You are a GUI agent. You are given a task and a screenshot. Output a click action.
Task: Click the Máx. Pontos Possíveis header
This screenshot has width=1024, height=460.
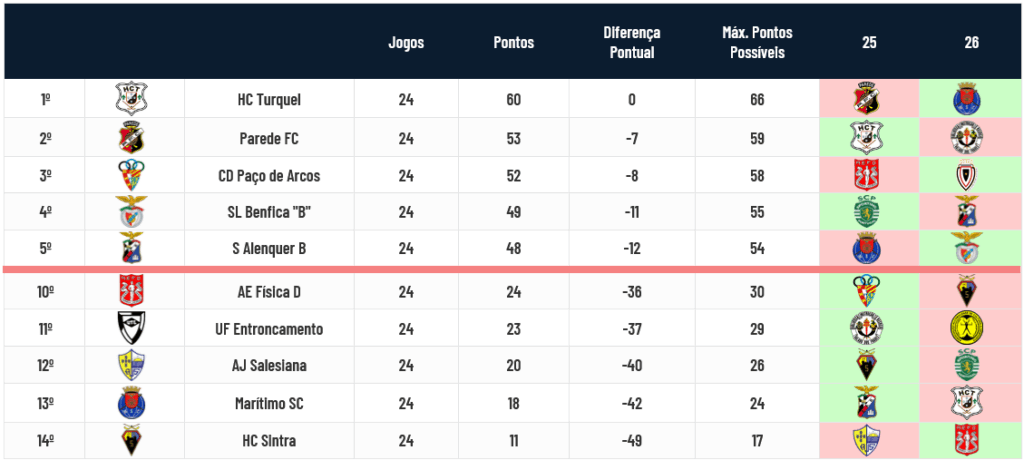(x=757, y=42)
